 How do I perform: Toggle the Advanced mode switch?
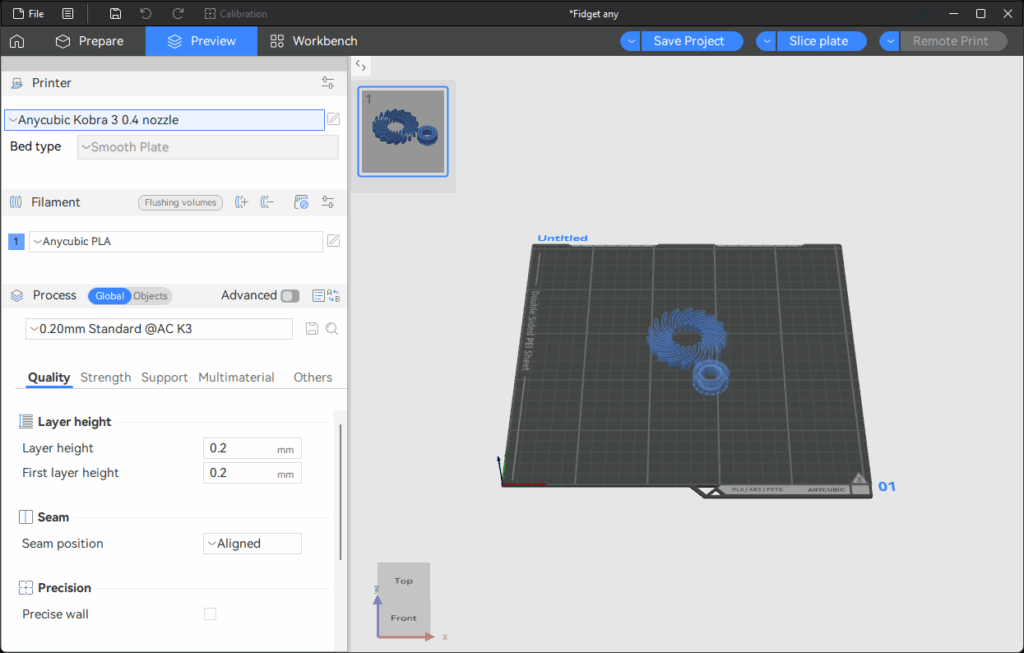click(289, 296)
